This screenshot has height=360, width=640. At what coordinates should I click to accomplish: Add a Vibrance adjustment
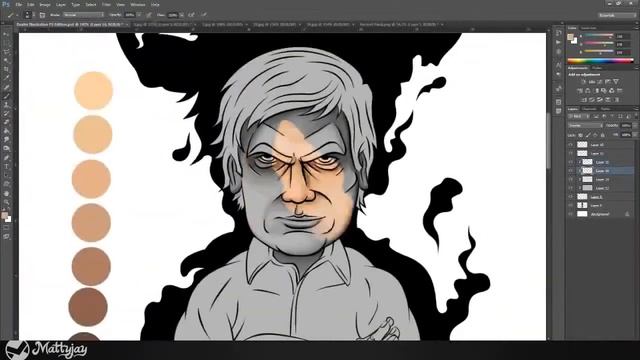pyautogui.click(x=616, y=82)
